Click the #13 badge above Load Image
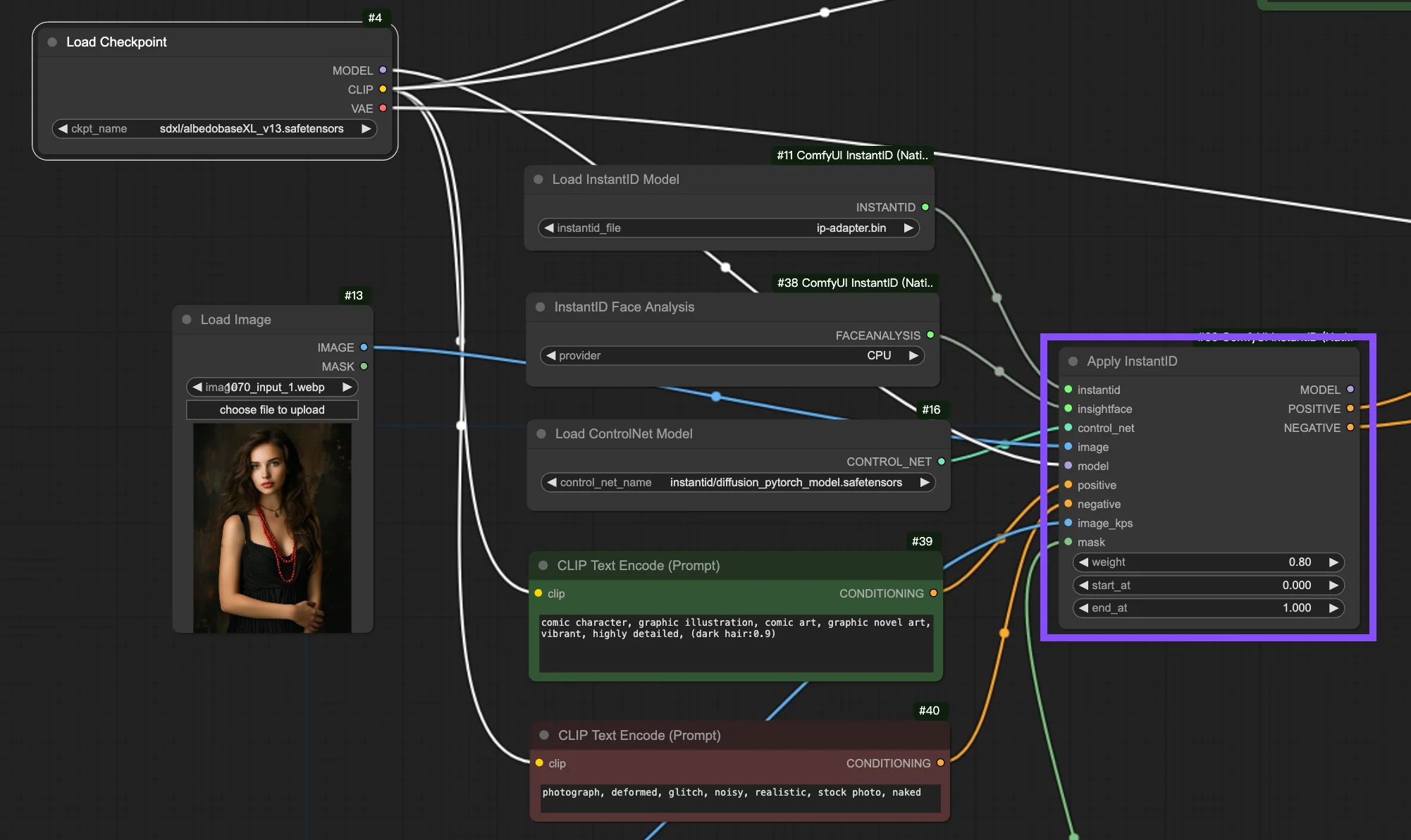 [x=354, y=295]
